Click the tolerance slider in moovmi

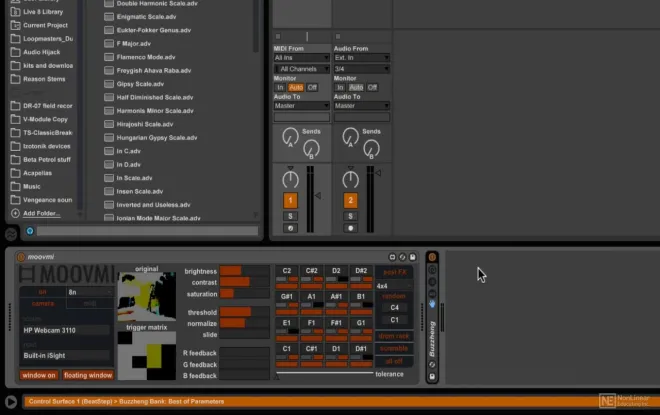pyautogui.click(x=325, y=374)
